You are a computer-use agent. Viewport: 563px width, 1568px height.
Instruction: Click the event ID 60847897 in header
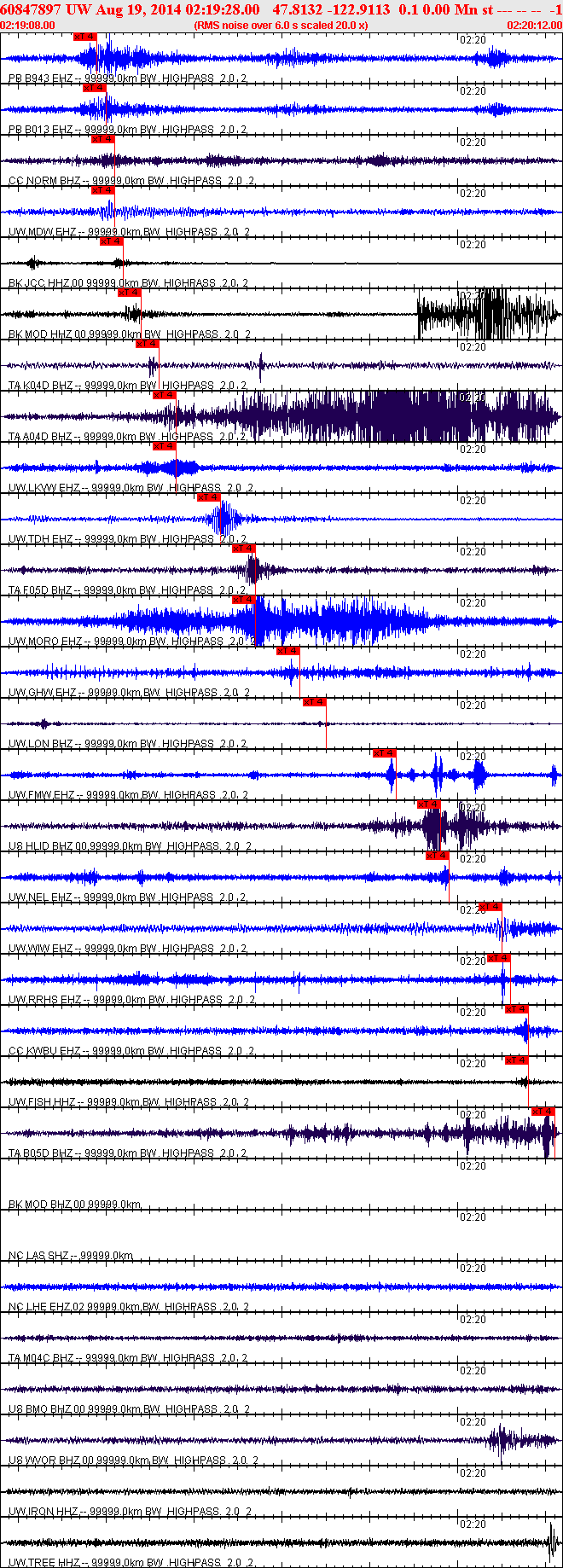[31, 9]
